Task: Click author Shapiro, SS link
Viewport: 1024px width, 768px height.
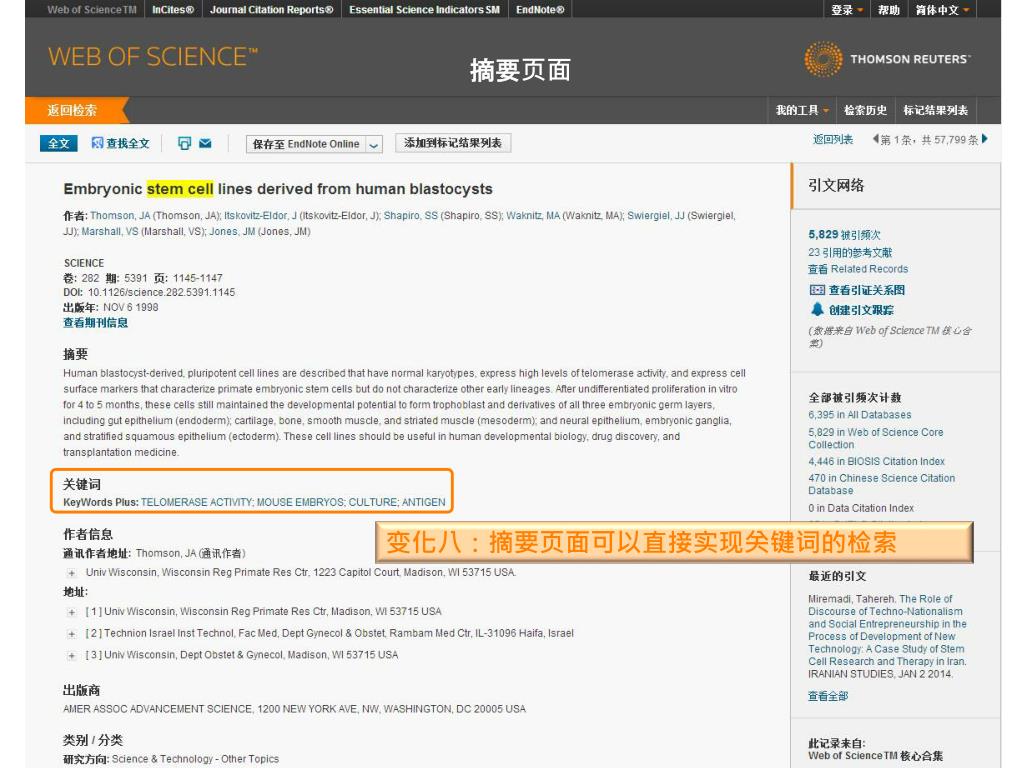Action: (411, 216)
